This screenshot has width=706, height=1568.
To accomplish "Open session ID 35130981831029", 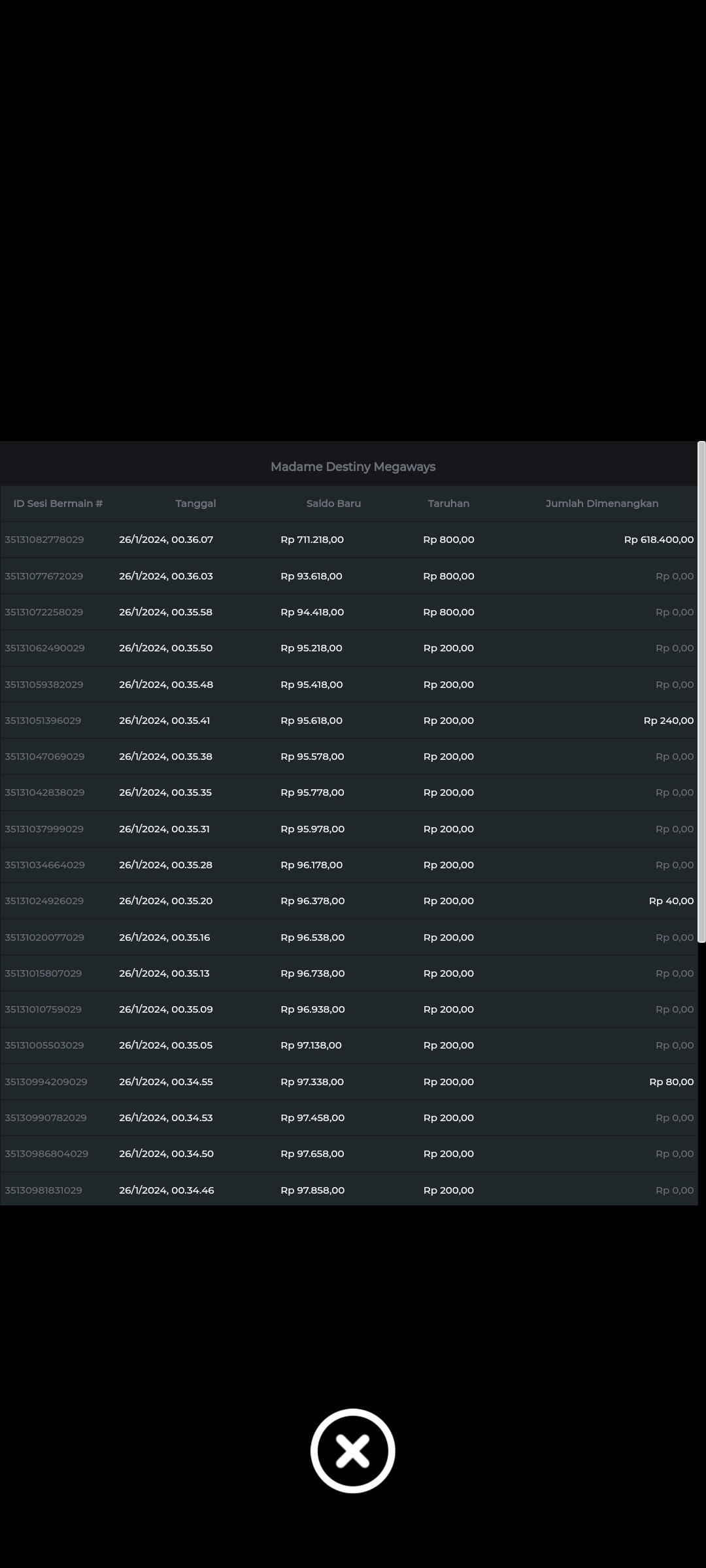I will click(x=44, y=1190).
